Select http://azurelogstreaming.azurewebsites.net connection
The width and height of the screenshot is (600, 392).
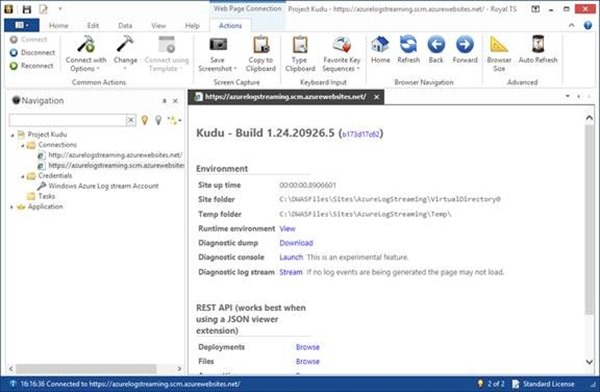point(110,155)
